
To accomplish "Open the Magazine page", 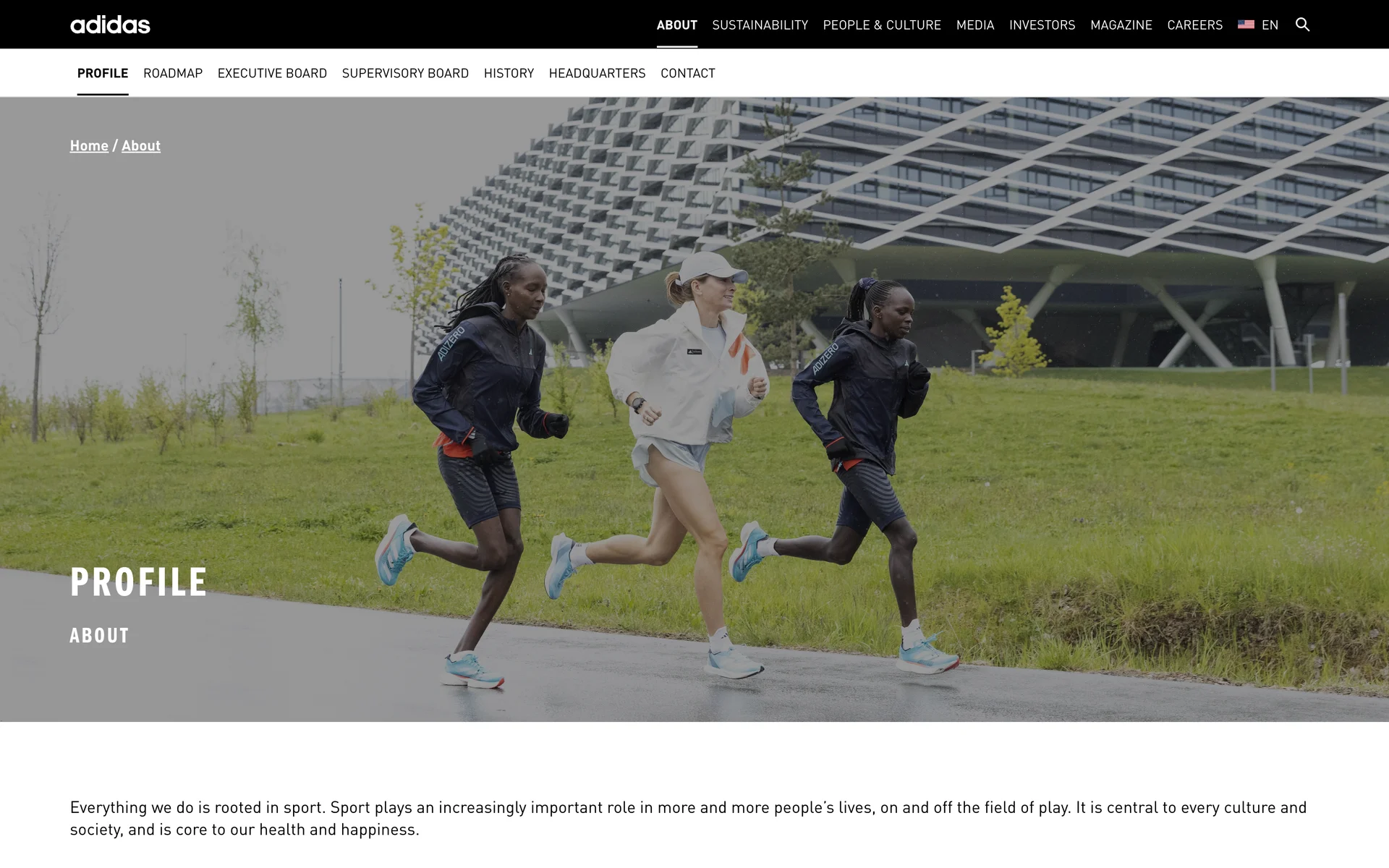I will tap(1121, 25).
